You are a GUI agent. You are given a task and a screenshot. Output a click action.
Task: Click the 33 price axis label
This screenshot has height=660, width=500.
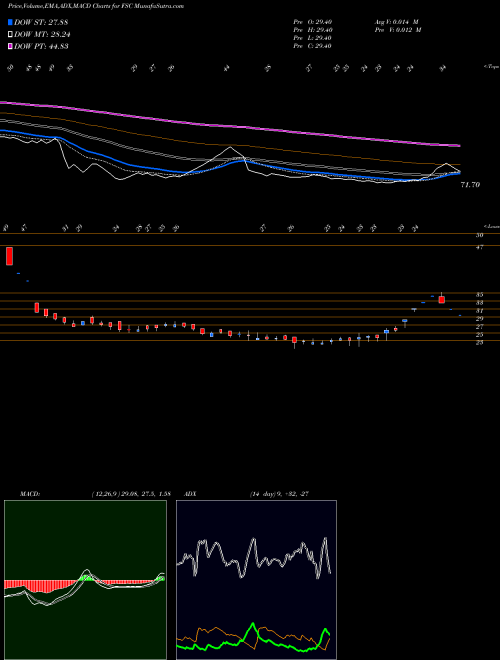tap(479, 303)
